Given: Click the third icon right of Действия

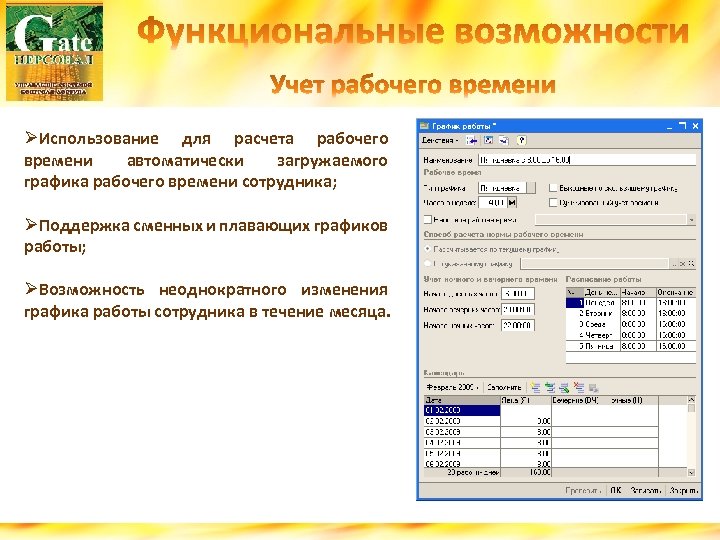Looking at the screenshot, I should [504, 141].
